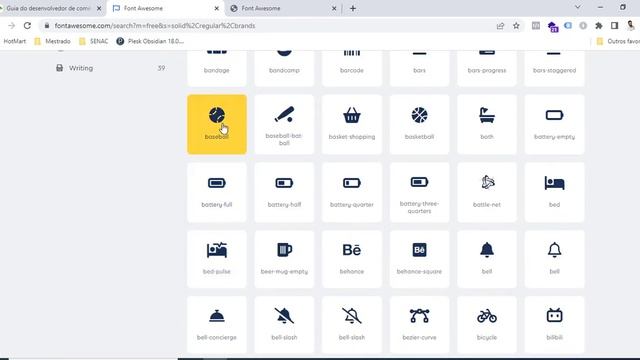Pick the outlined regular bell icon
Viewport: 640px width, 360px height.
pyautogui.click(x=554, y=259)
